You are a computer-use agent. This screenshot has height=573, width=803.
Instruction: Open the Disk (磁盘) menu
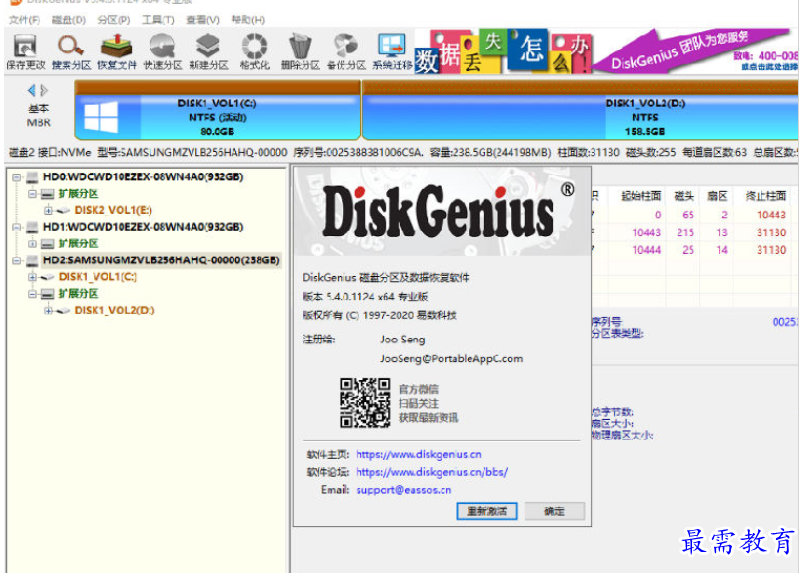pos(69,20)
